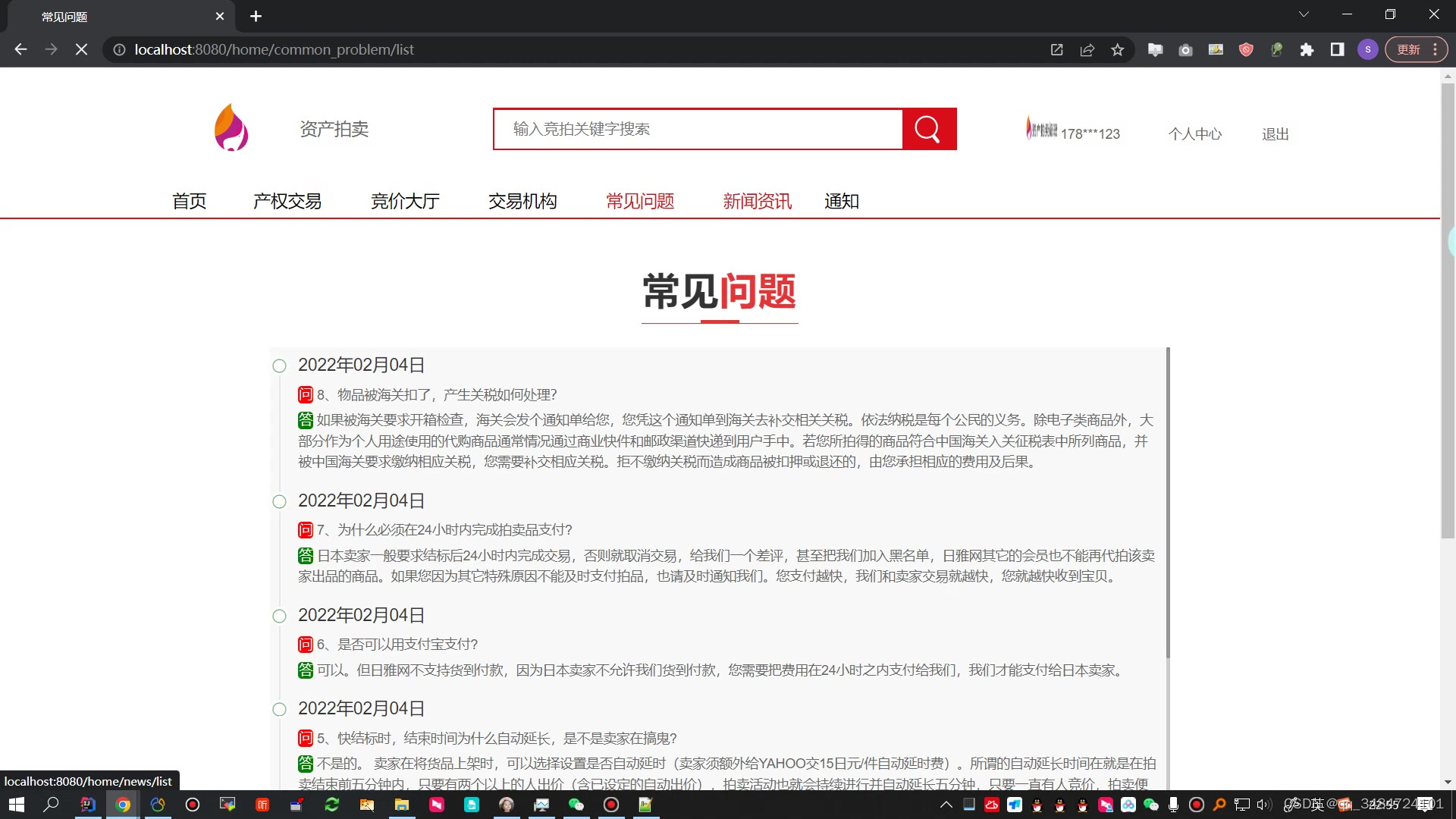Open the Windows Start menu

(x=16, y=805)
